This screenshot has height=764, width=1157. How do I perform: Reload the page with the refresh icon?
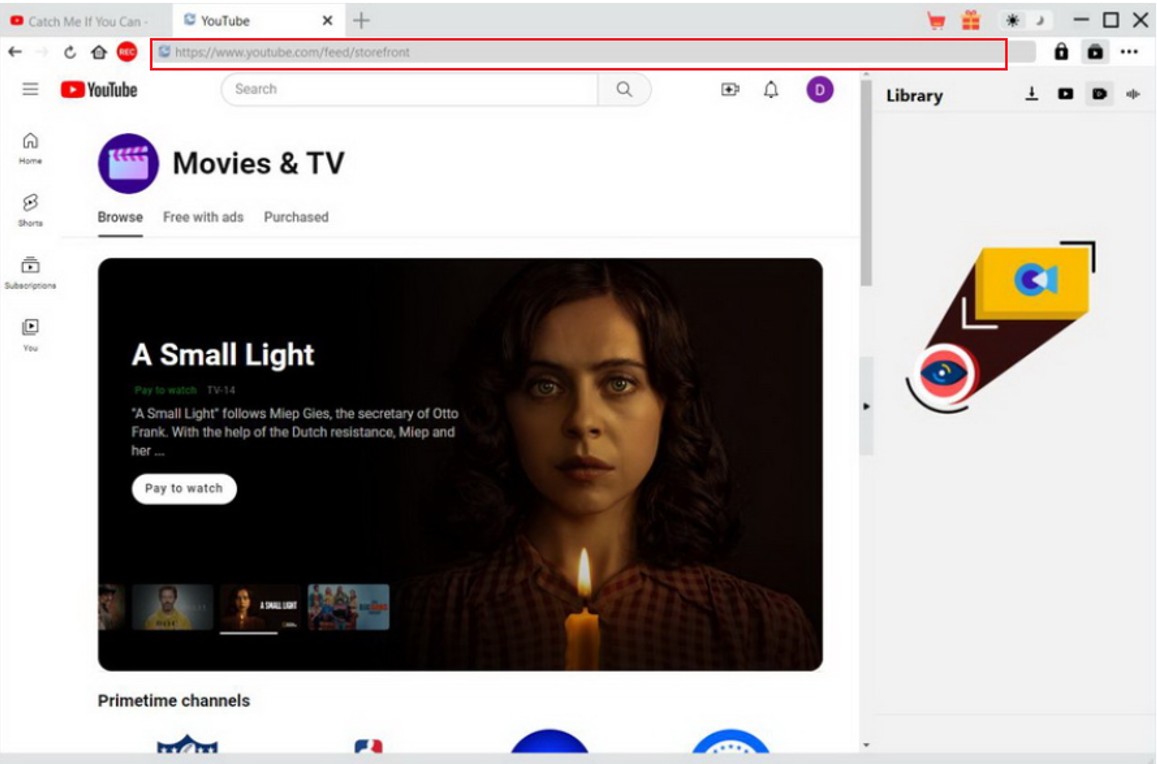coord(69,52)
